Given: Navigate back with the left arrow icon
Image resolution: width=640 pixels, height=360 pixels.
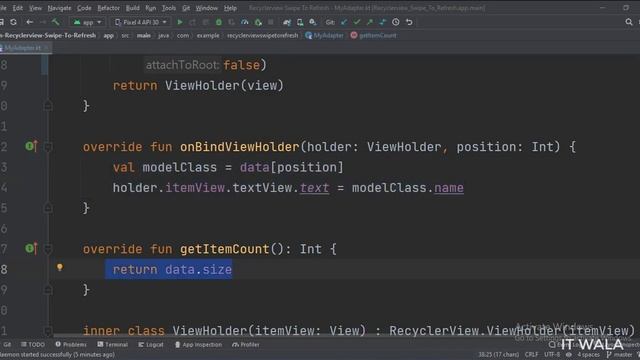Looking at the screenshot, I should (29, 22).
